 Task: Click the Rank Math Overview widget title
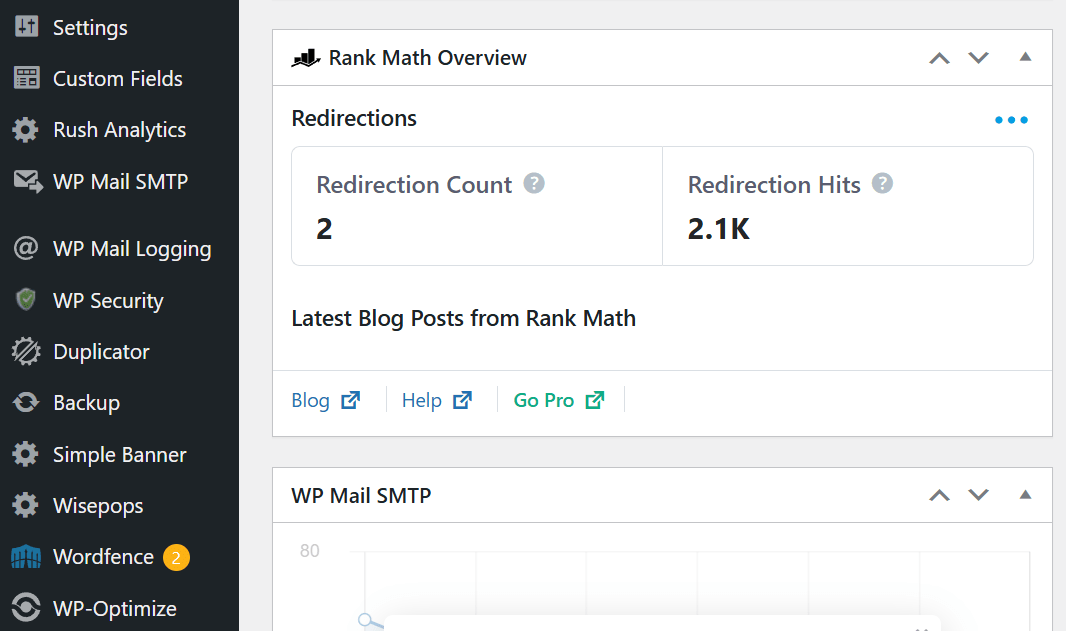(x=428, y=58)
